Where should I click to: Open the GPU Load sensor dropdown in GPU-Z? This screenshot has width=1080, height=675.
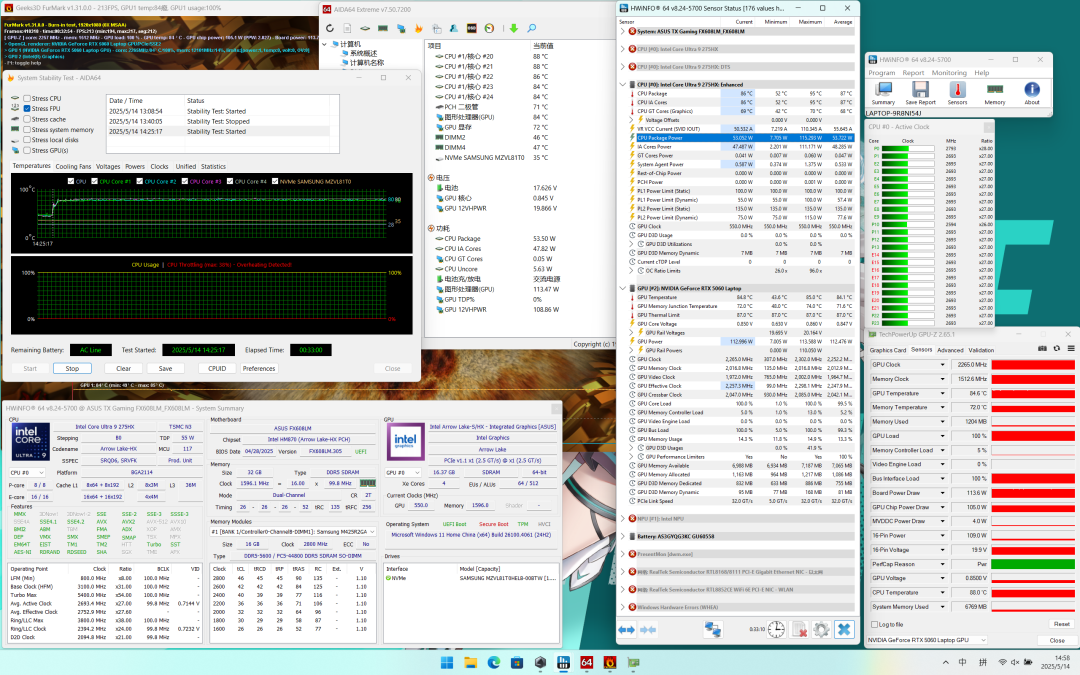click(x=942, y=436)
